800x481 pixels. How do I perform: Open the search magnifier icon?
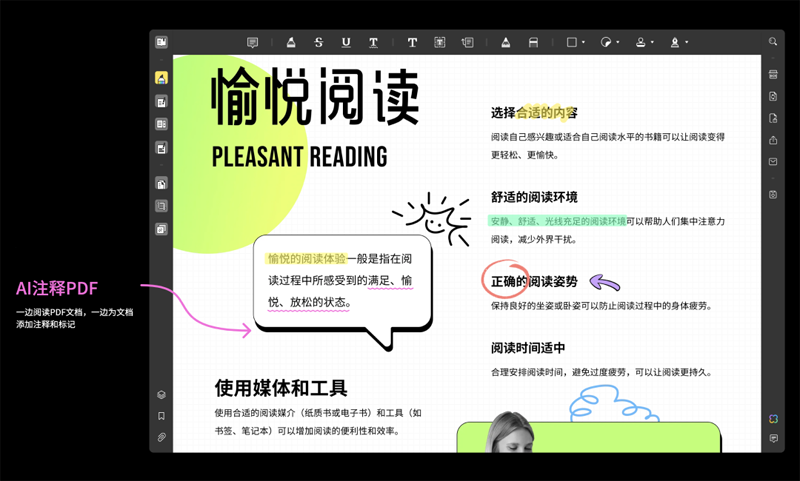773,42
